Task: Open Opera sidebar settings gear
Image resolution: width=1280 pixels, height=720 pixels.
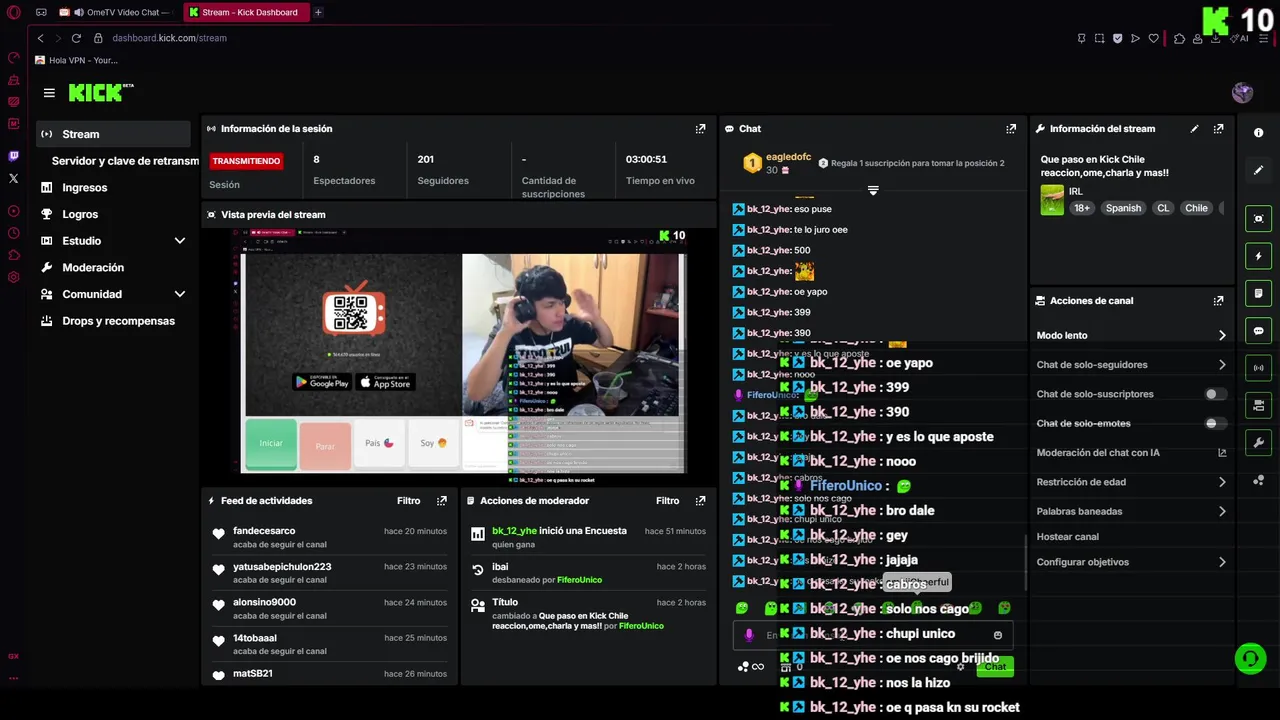Action: (x=13, y=277)
